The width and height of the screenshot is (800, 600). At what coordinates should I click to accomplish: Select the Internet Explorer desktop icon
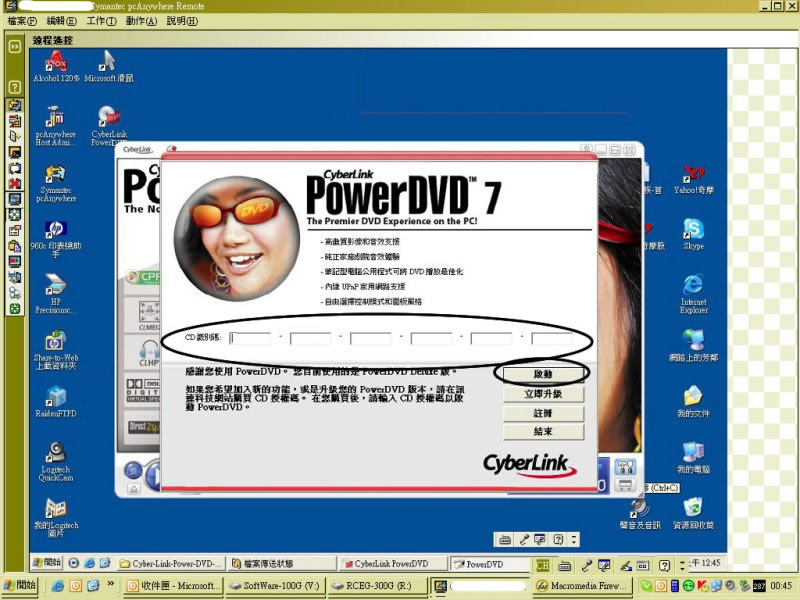tap(693, 294)
